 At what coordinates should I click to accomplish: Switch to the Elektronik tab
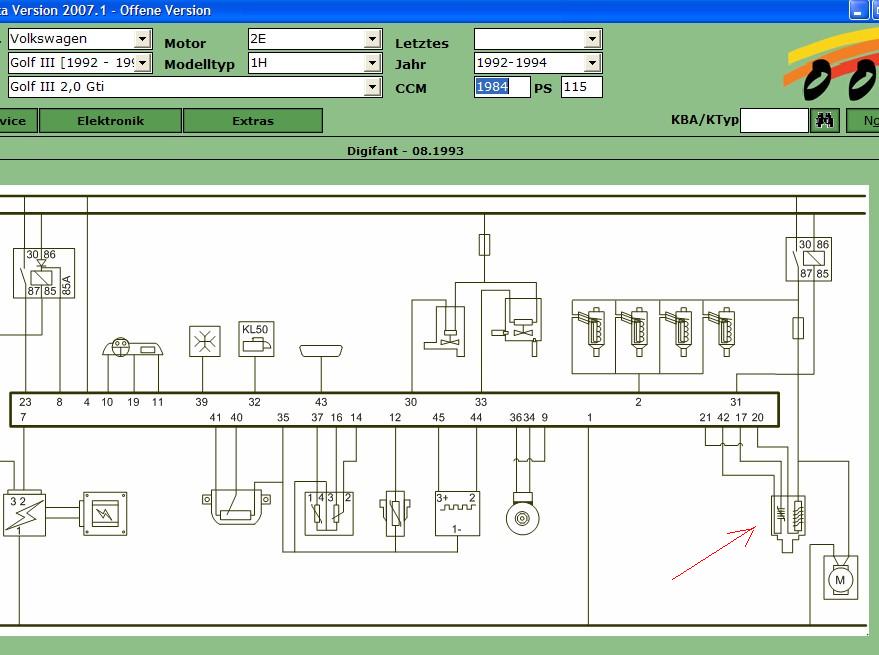coord(110,121)
